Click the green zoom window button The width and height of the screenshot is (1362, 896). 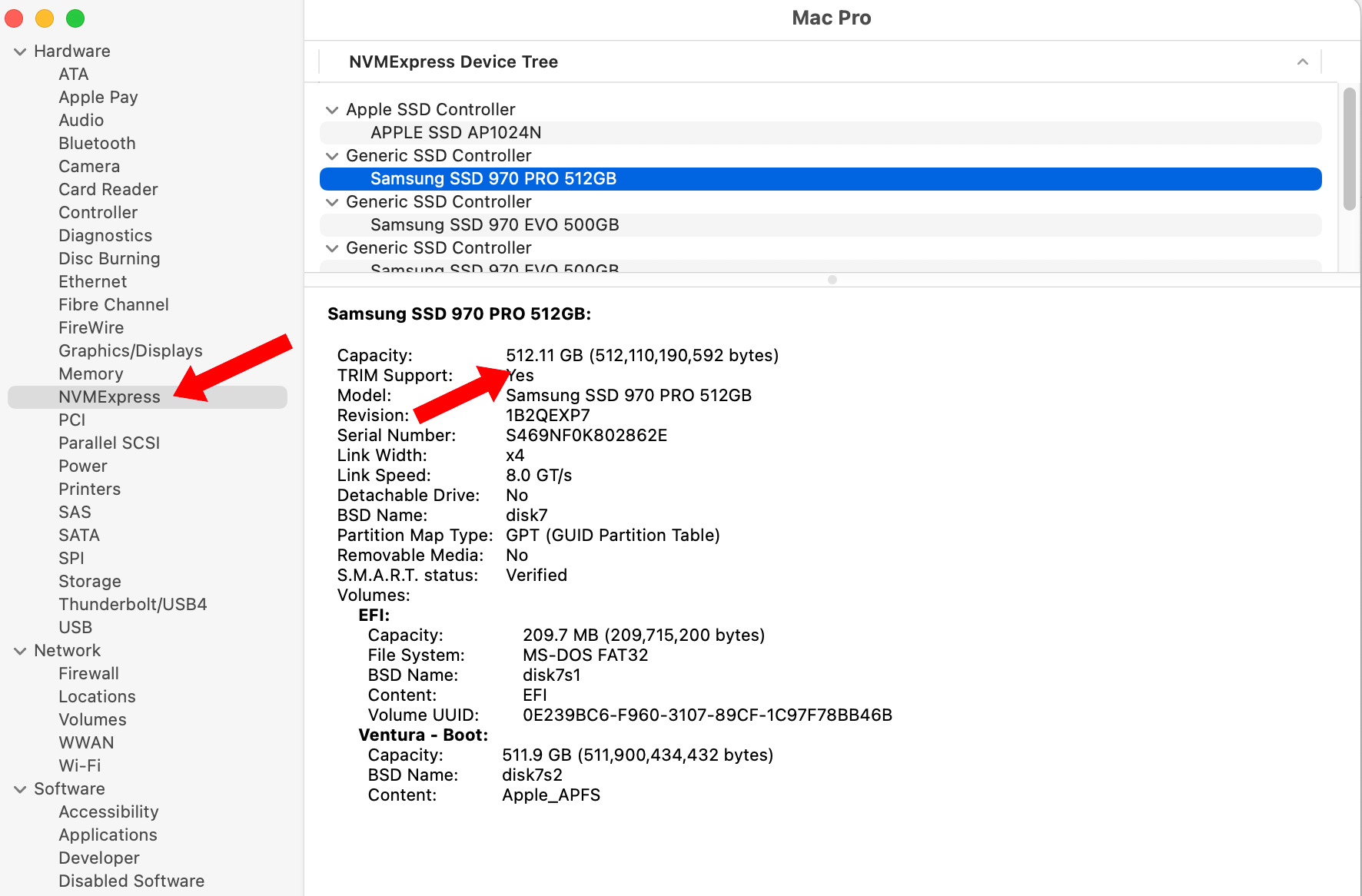[75, 18]
